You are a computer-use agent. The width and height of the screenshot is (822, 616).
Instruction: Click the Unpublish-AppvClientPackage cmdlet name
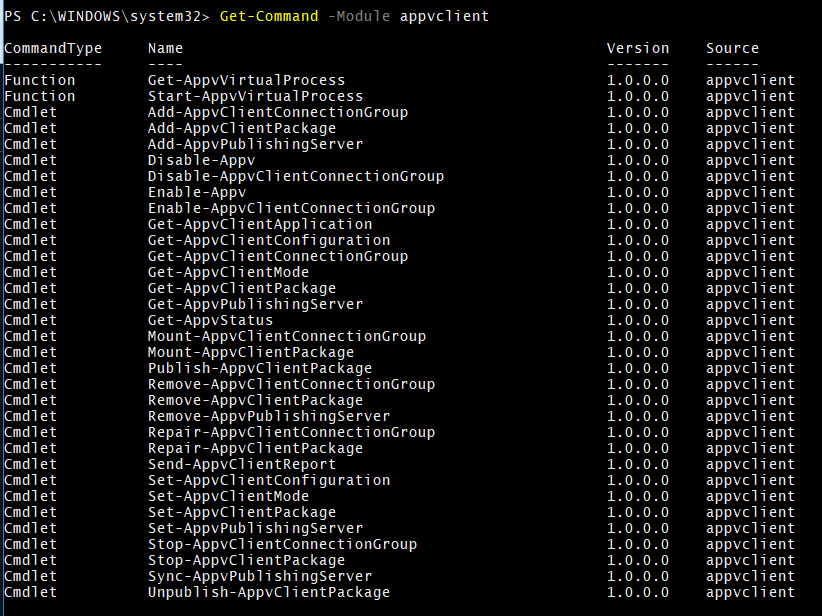point(268,592)
